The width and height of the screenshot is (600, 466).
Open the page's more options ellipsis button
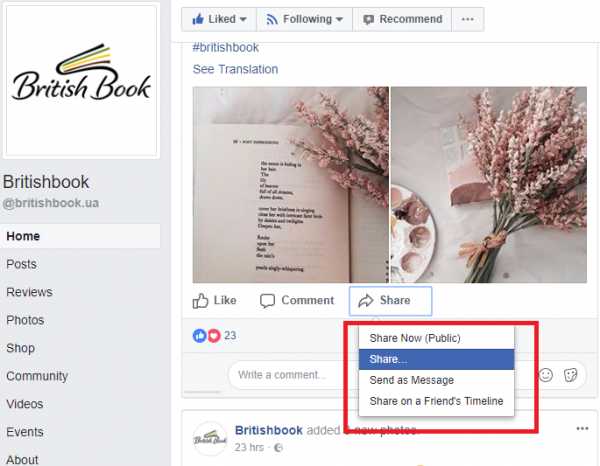click(x=468, y=19)
